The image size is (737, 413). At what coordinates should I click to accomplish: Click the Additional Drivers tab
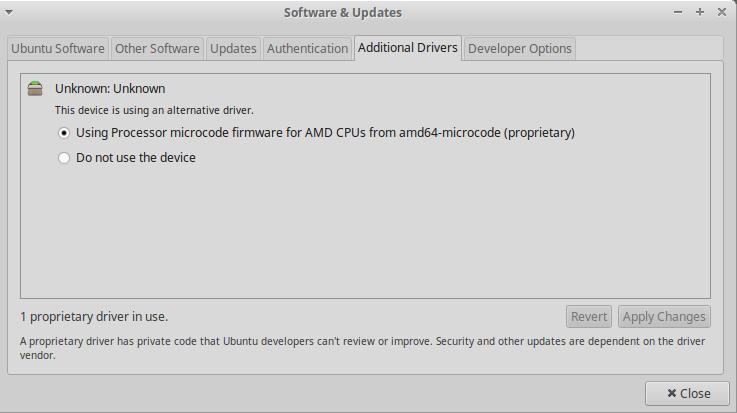point(407,48)
